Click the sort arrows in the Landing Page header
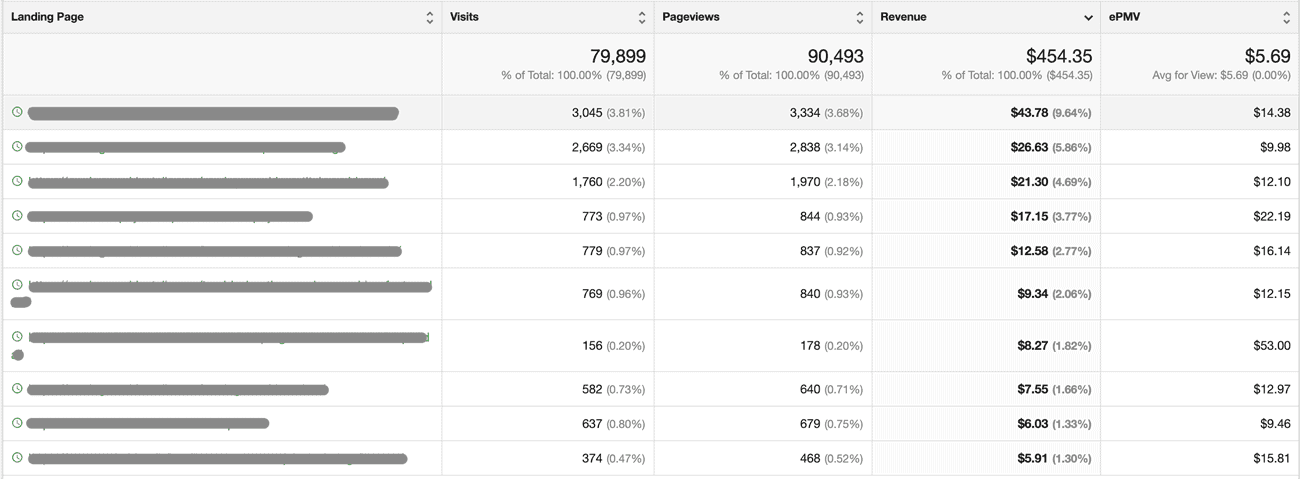Image resolution: width=1300 pixels, height=479 pixels. tap(429, 18)
